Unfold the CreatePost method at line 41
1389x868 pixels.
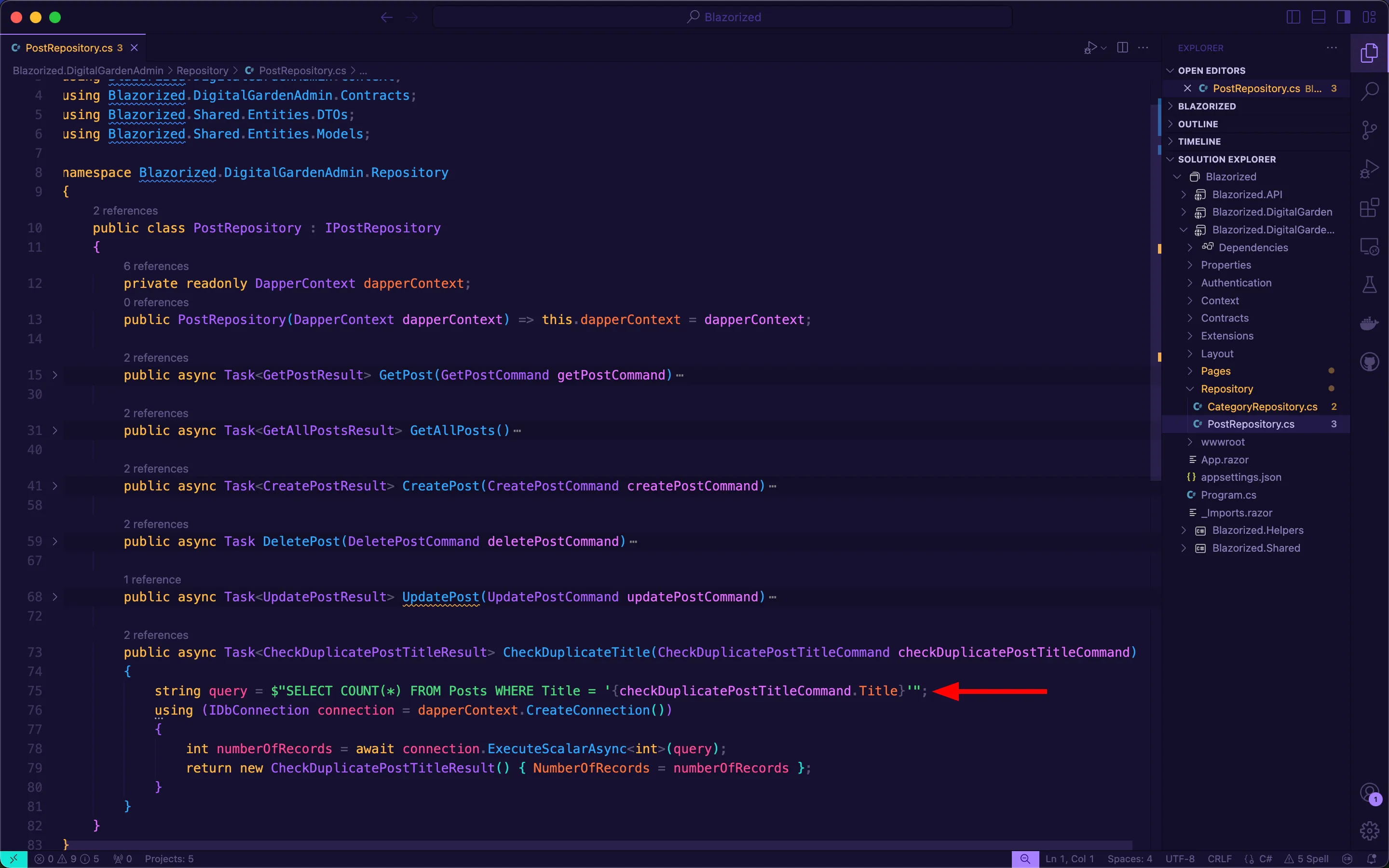tap(55, 486)
